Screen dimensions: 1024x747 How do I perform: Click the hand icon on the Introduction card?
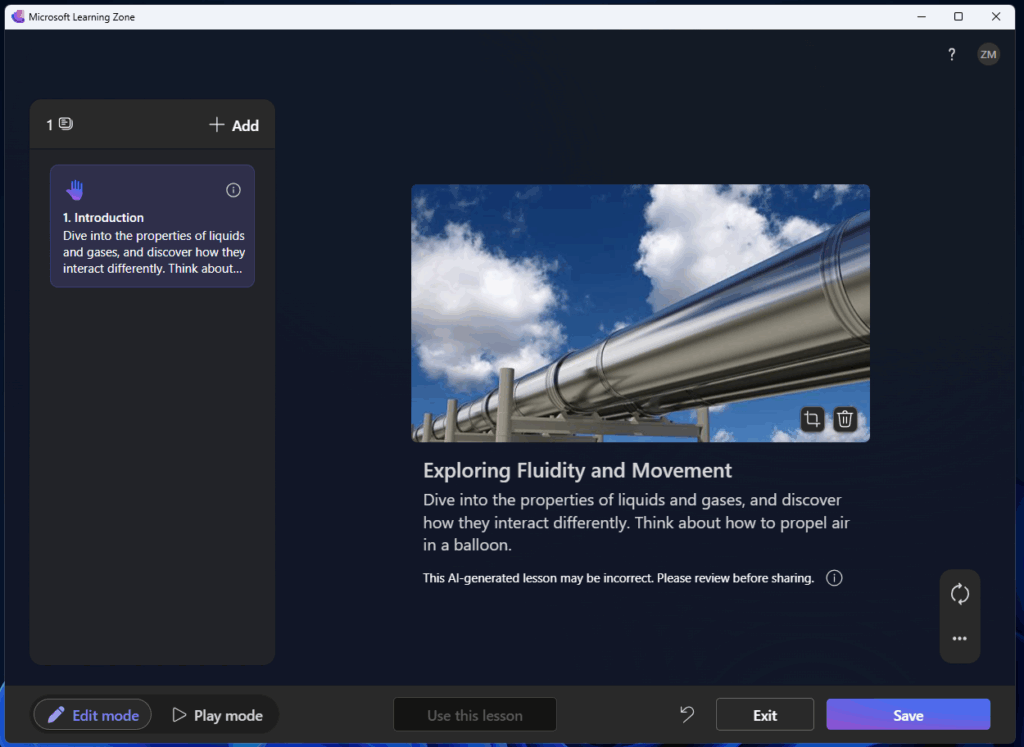tap(74, 190)
